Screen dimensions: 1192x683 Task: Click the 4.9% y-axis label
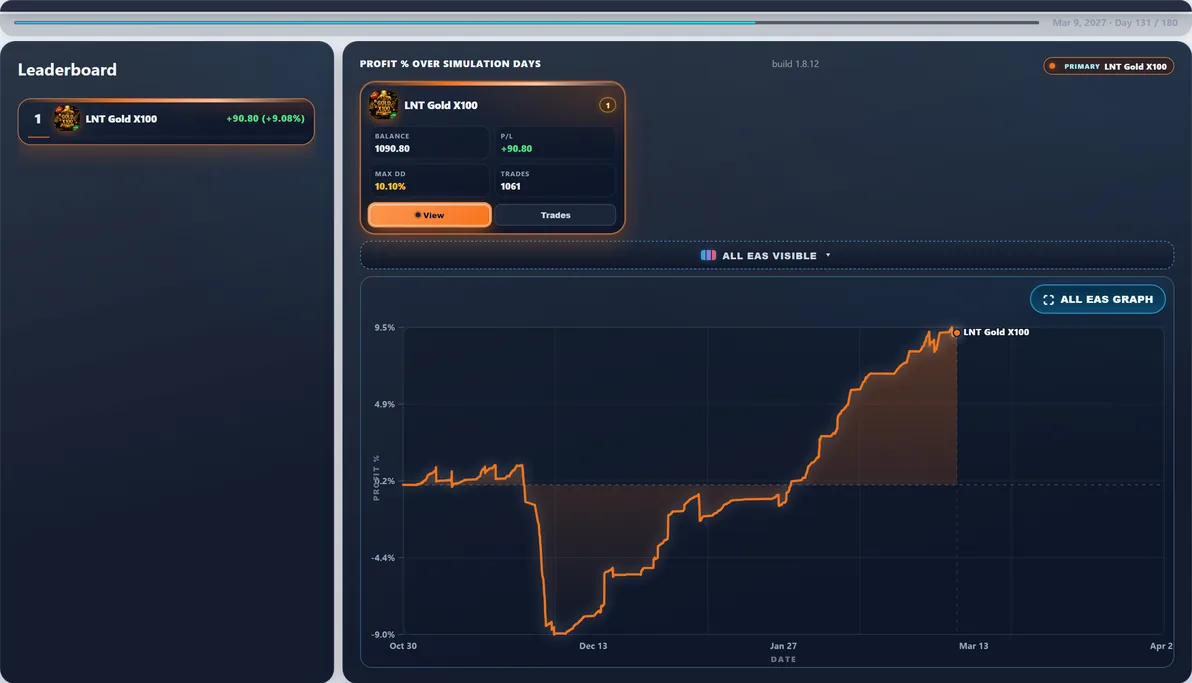tap(385, 405)
